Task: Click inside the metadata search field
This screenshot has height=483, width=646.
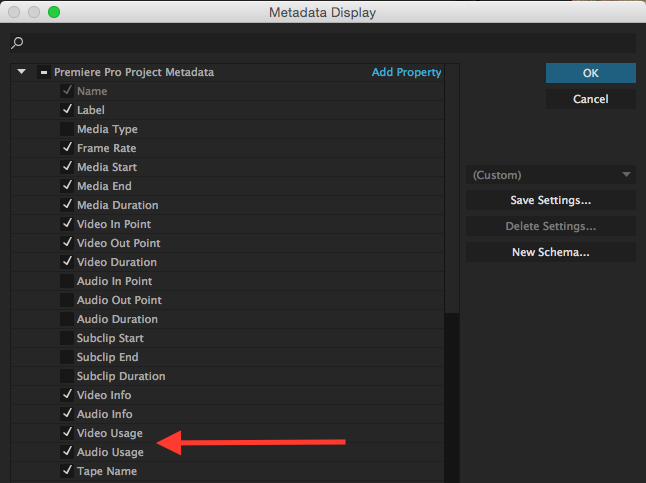Action: pos(323,43)
